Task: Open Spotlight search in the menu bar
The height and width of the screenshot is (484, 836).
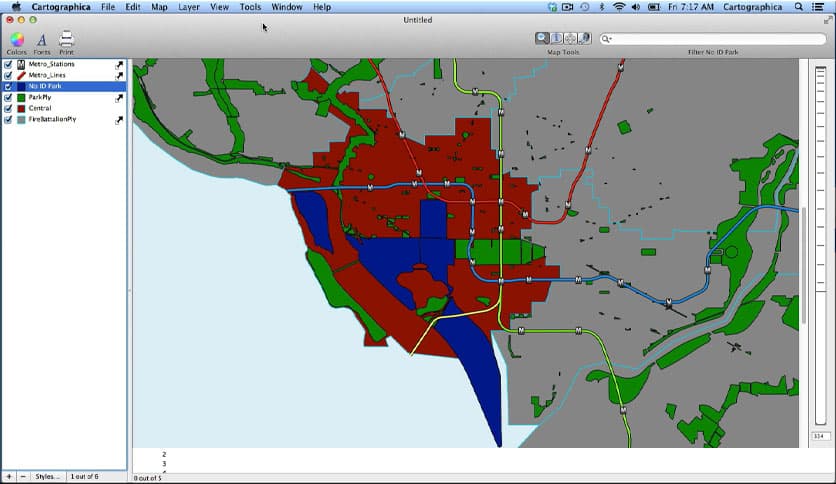Action: pos(799,7)
